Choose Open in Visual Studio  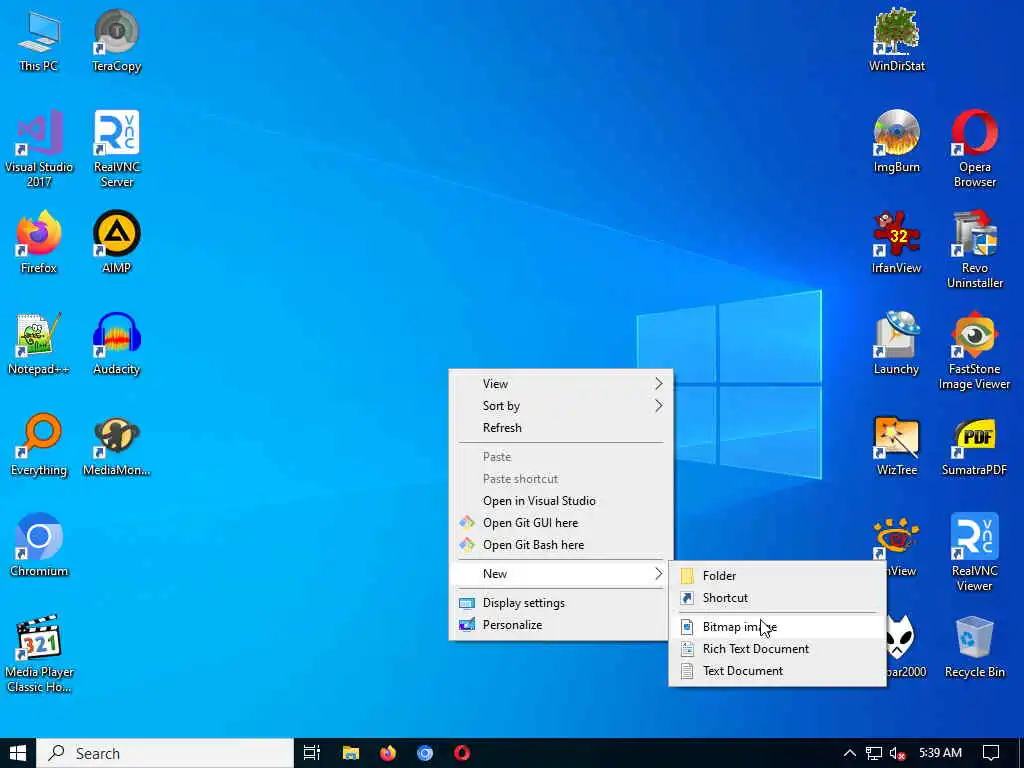(x=561, y=501)
